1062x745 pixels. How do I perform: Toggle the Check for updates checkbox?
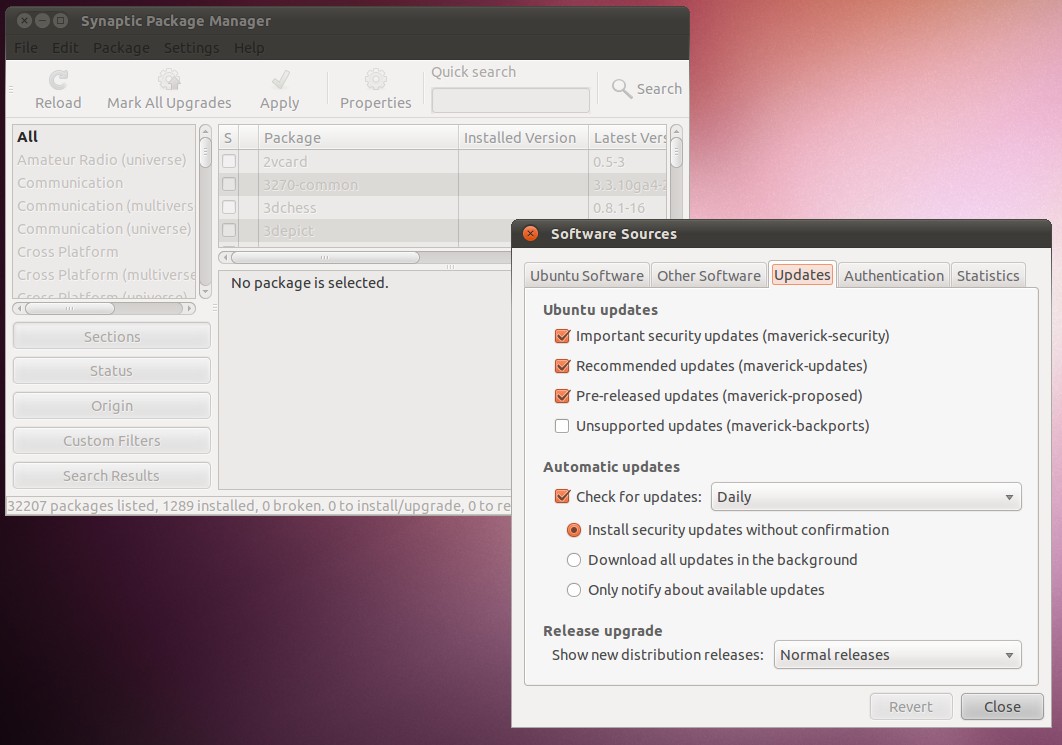pos(562,496)
